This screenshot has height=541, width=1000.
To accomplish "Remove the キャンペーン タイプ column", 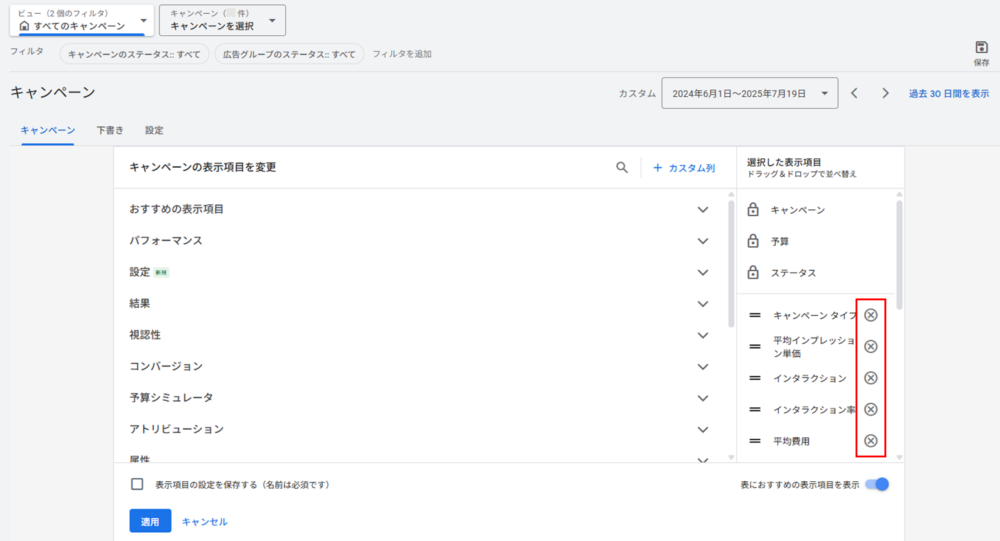I will [x=870, y=315].
